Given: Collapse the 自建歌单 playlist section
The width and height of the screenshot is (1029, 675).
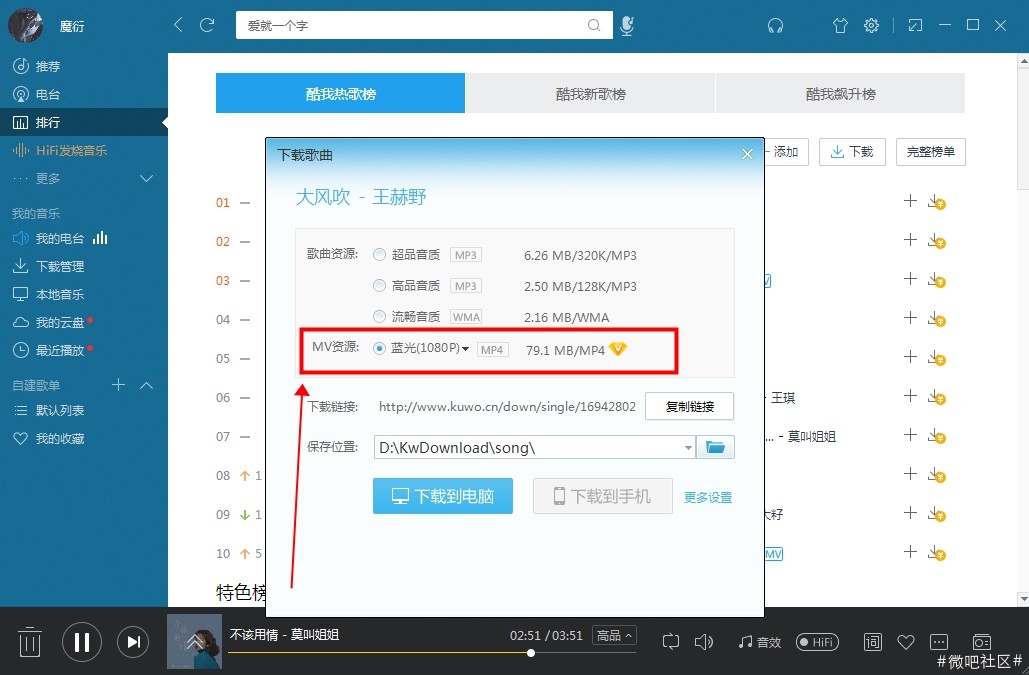Looking at the screenshot, I should (146, 385).
